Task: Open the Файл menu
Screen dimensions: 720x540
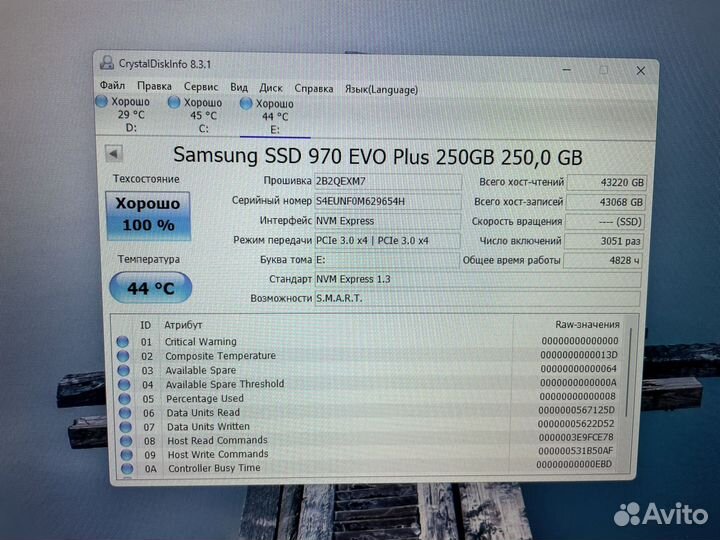Action: click(x=112, y=85)
